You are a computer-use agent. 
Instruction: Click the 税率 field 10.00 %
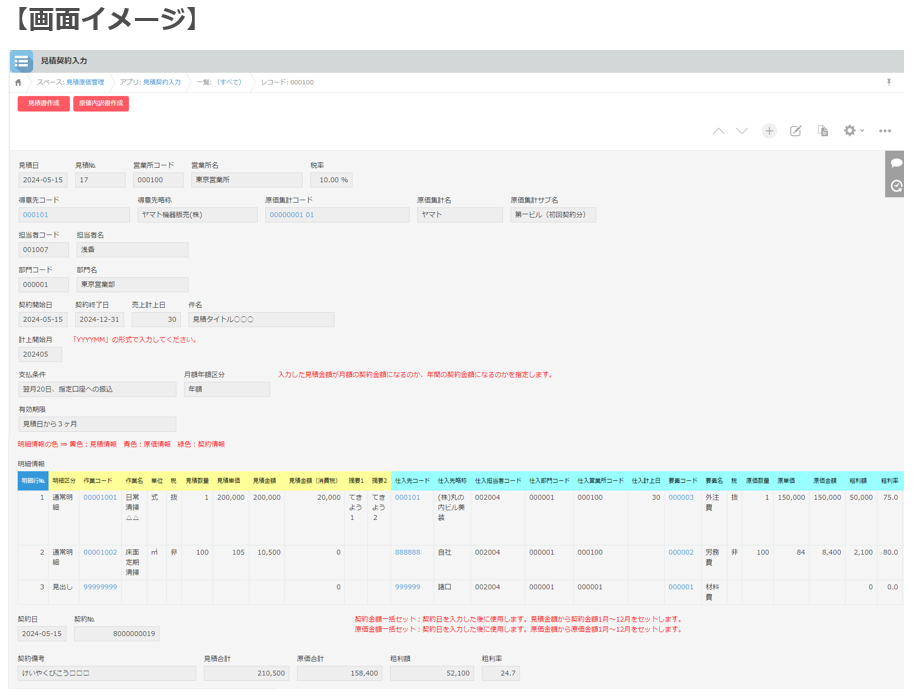(x=331, y=180)
